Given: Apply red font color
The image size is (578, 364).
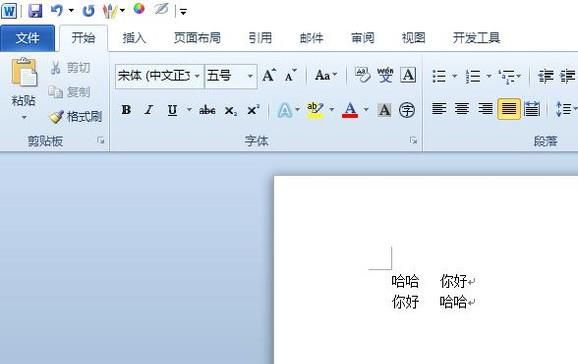Looking at the screenshot, I should 350,110.
